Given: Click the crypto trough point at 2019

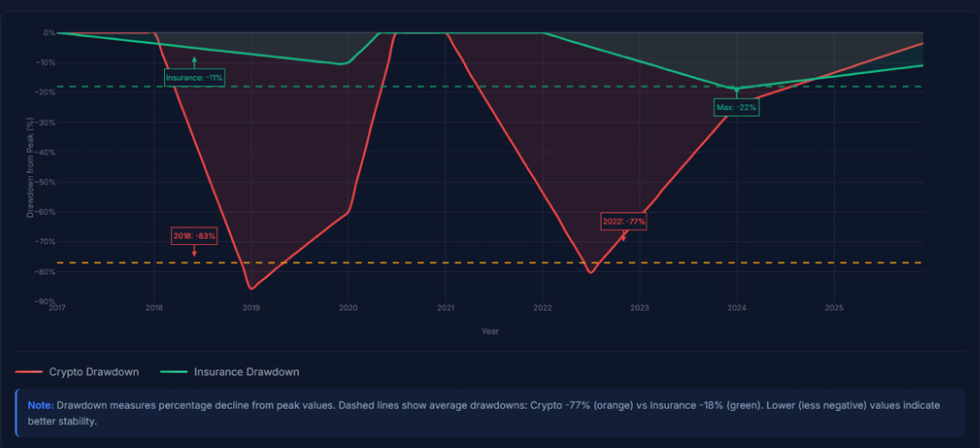Looking at the screenshot, I should pos(251,289).
